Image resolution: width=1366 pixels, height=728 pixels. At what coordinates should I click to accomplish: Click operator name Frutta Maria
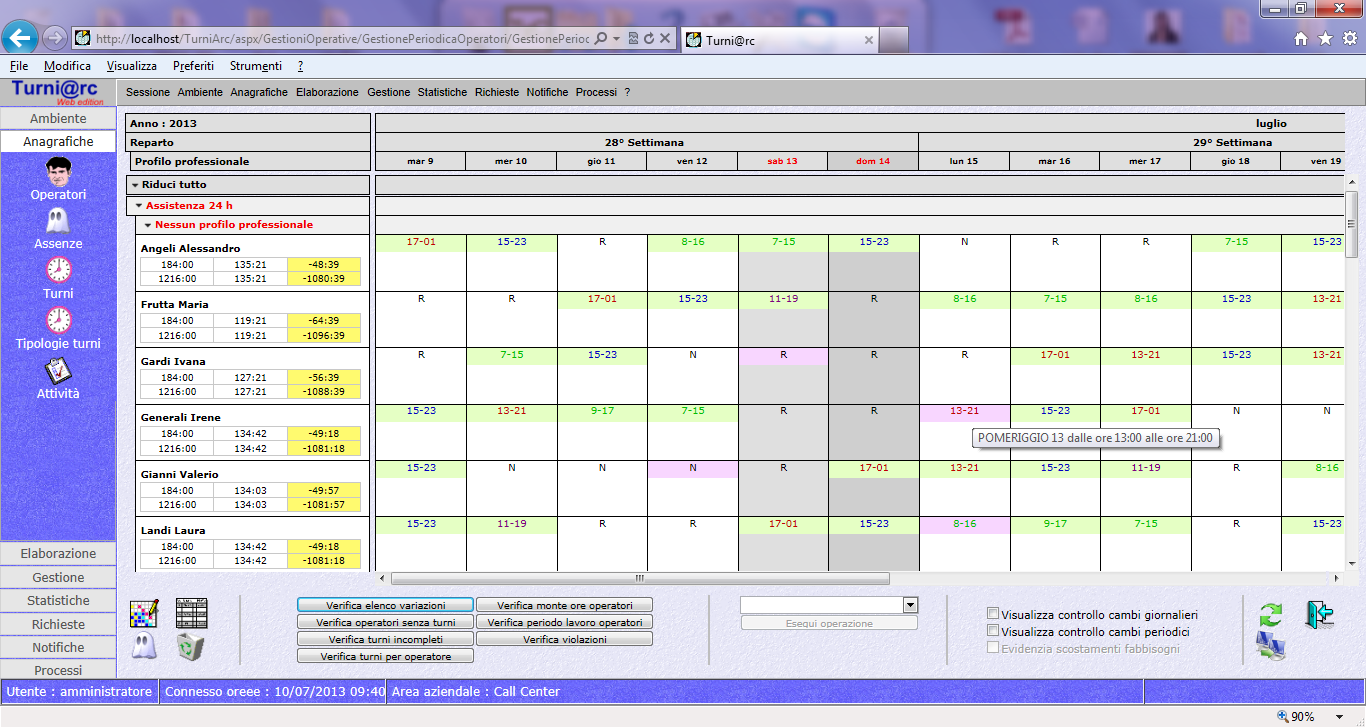pos(174,304)
